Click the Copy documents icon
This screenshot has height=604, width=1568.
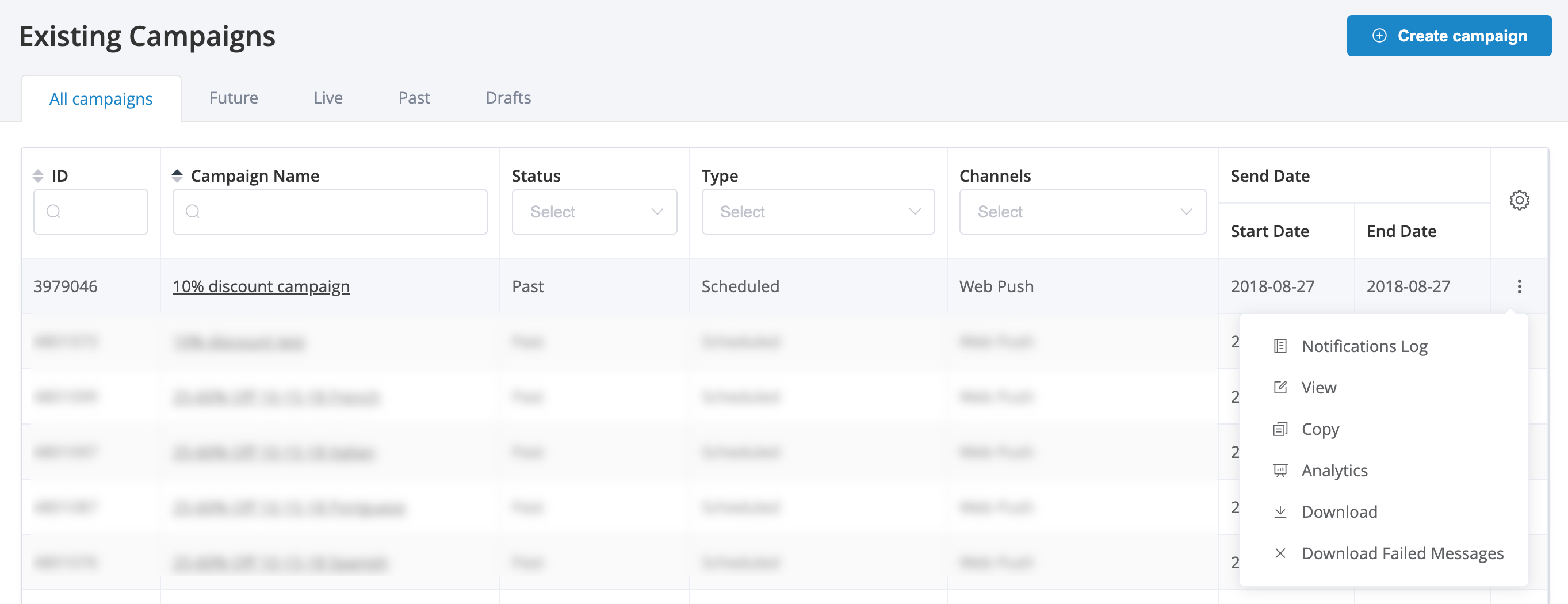pyautogui.click(x=1280, y=429)
